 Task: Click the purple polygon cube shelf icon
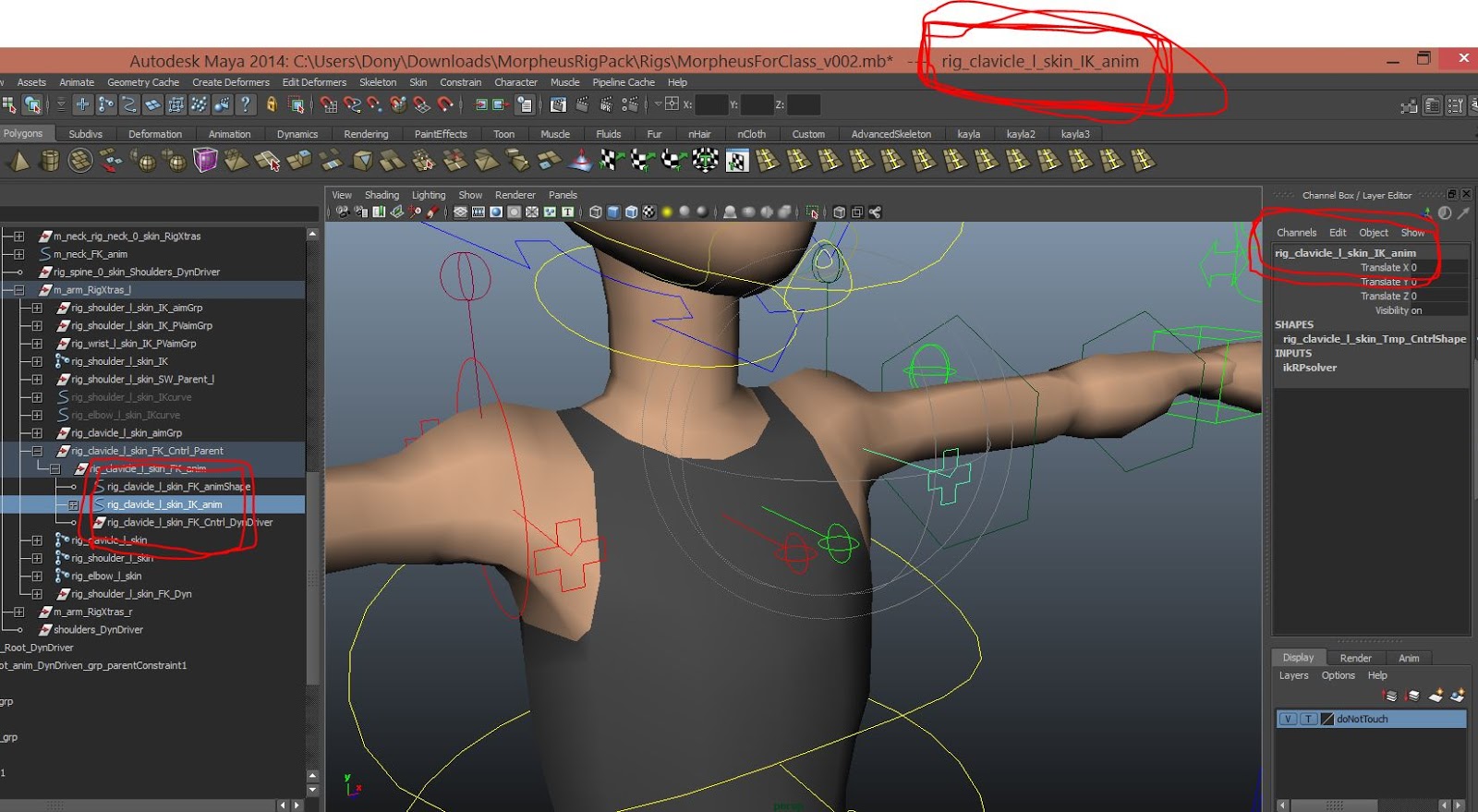pyautogui.click(x=205, y=162)
